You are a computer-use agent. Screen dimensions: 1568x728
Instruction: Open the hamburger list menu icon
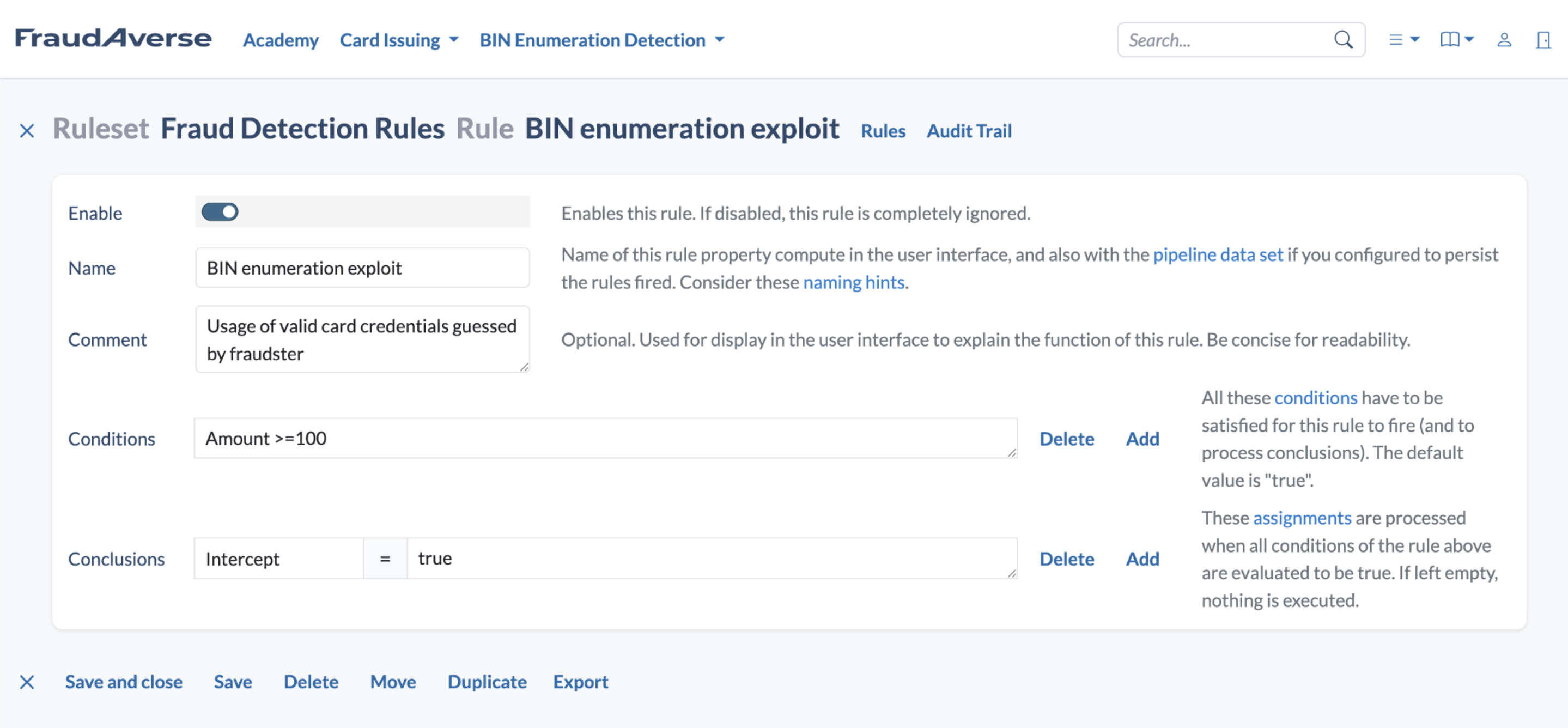(1403, 40)
